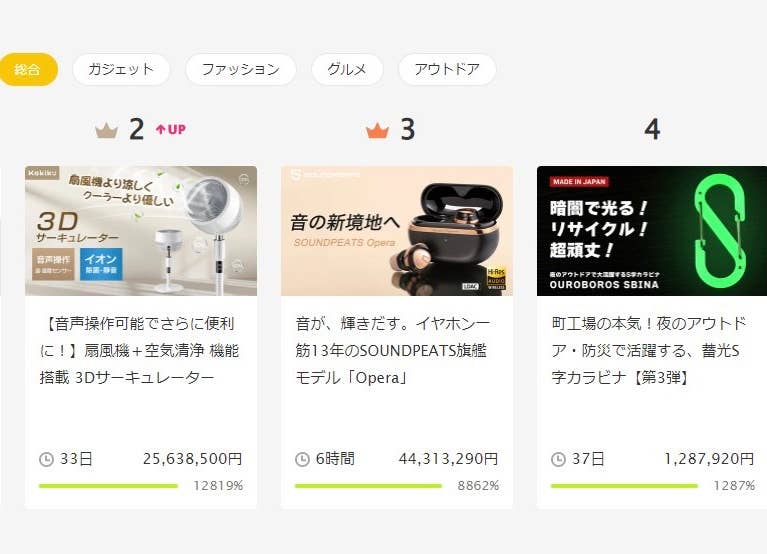
Task: Open the グルメ category tab
Action: 347,69
